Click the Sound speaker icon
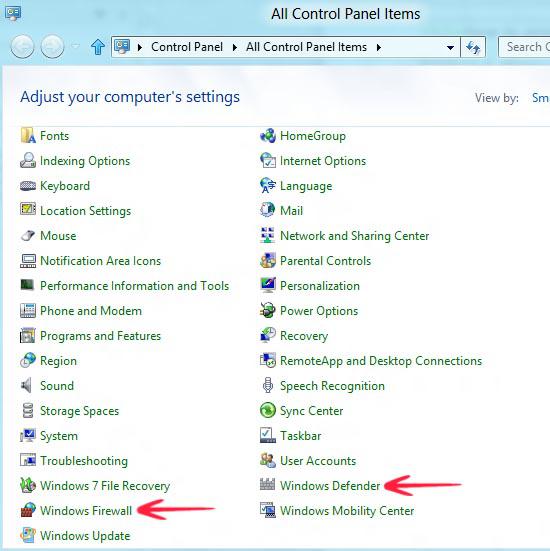Viewport: 550px width, 551px height. click(x=27, y=385)
